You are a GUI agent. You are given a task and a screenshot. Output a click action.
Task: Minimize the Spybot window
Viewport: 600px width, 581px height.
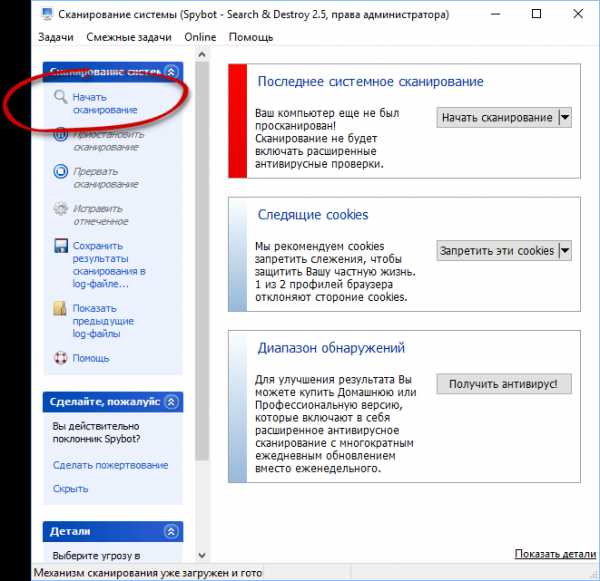coord(496,14)
